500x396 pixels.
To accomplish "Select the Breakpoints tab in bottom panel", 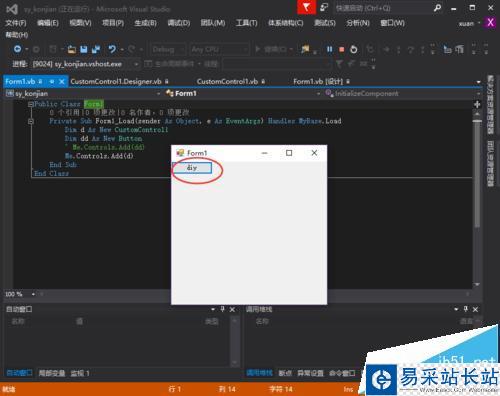I will tap(285, 373).
